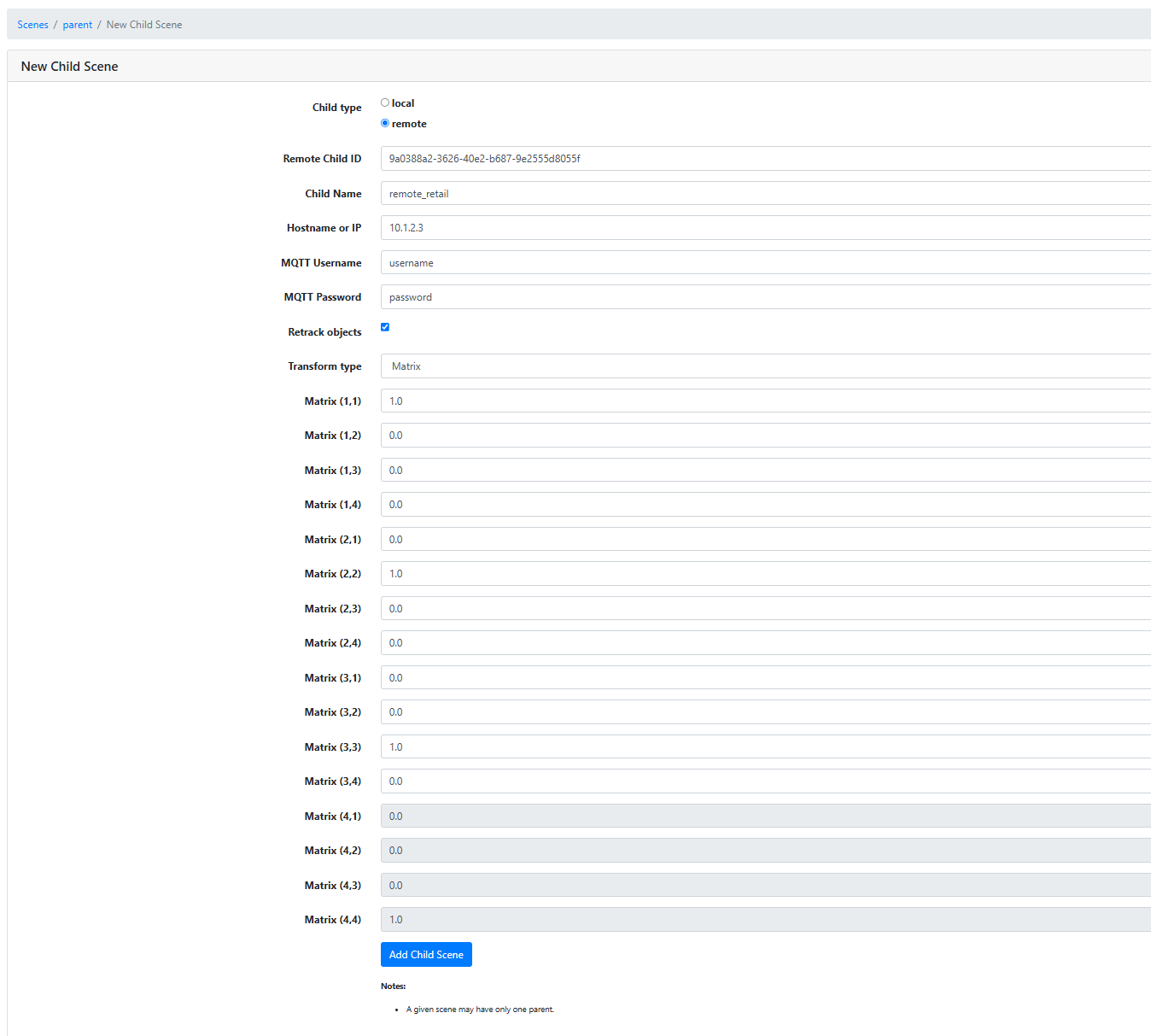Click the Remote Child ID field
The image size is (1151, 1036).
pos(764,159)
